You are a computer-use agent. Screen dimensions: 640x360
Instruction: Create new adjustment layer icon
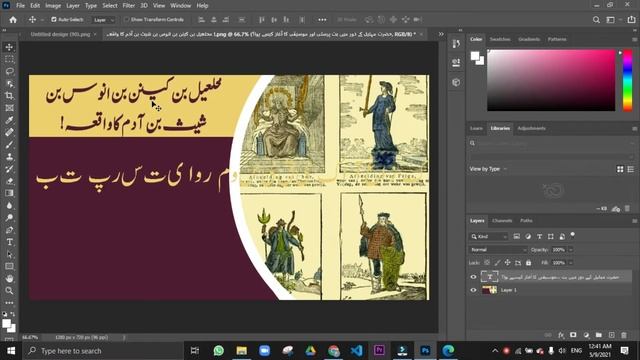(586, 335)
